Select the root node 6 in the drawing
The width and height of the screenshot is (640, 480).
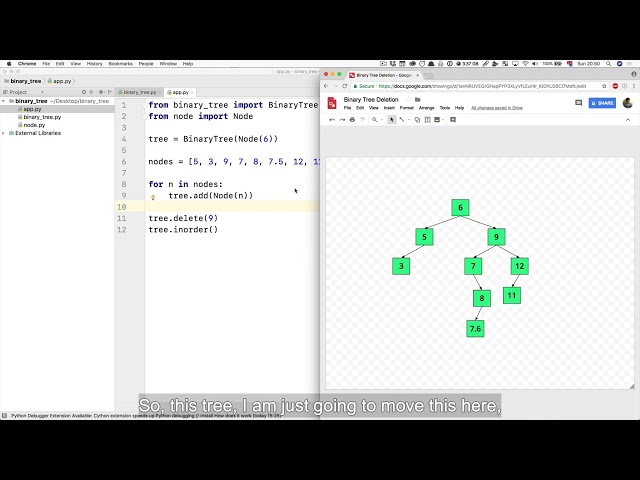click(460, 208)
